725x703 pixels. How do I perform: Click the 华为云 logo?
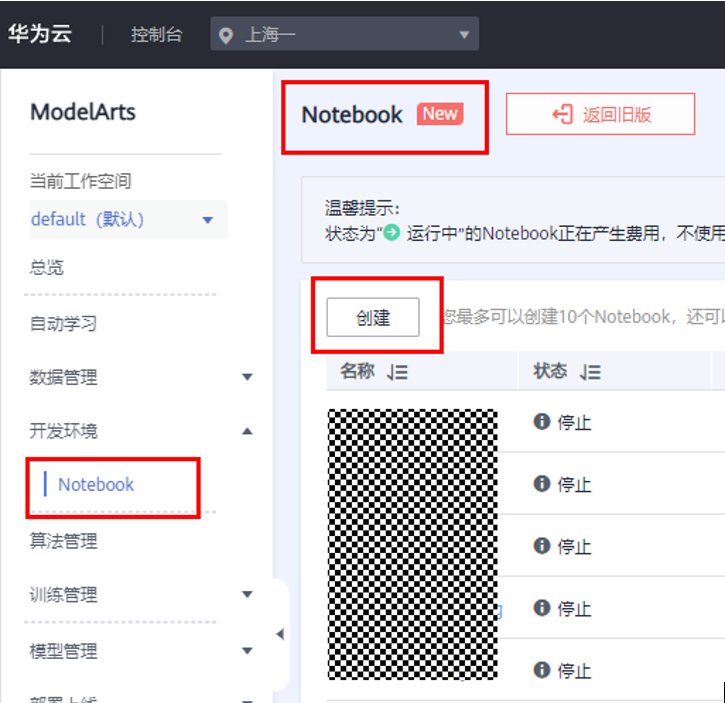click(x=40, y=34)
